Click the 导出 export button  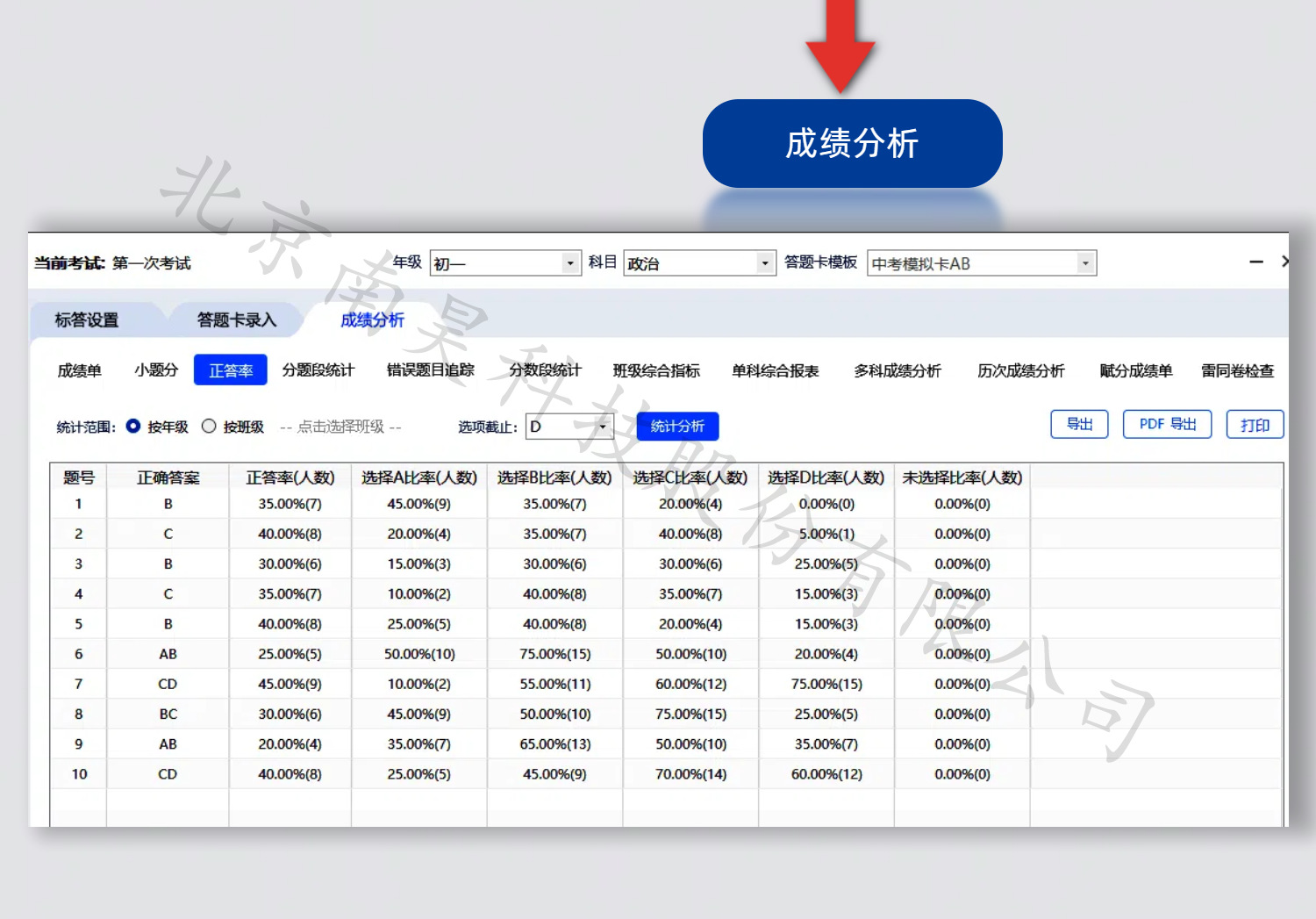(1080, 424)
